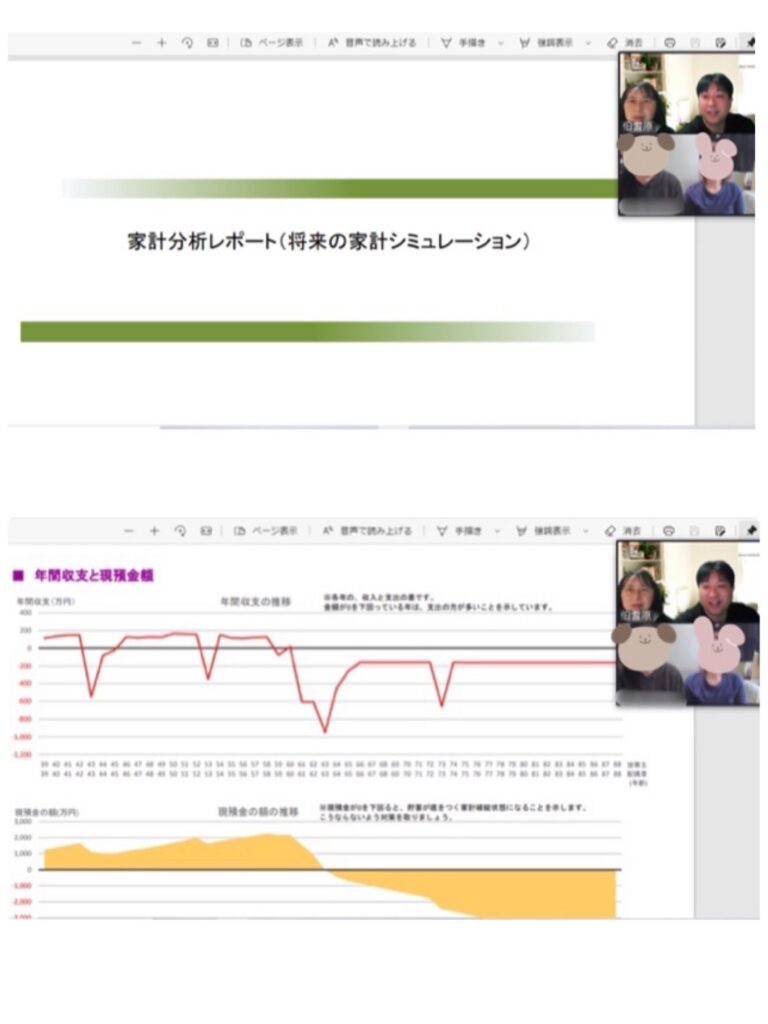Select the video call thumbnail over the chart page
The height and width of the screenshot is (1024, 768).
686,623
